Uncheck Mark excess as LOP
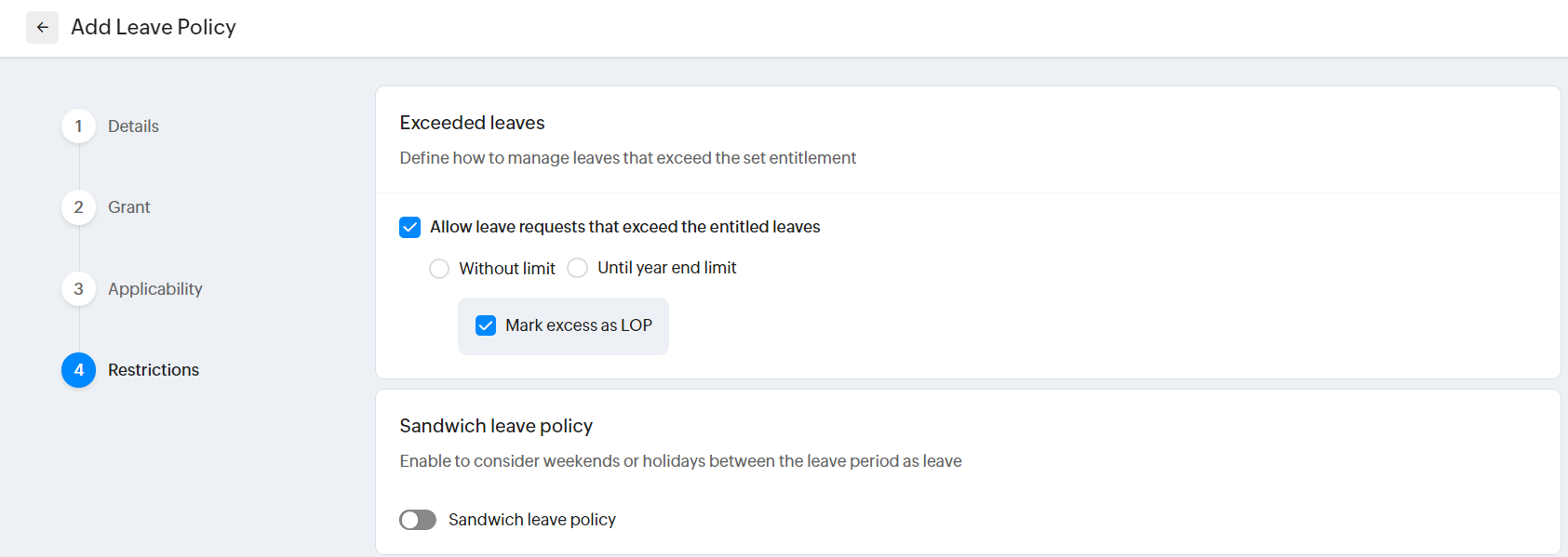This screenshot has width=1568, height=557. (486, 325)
